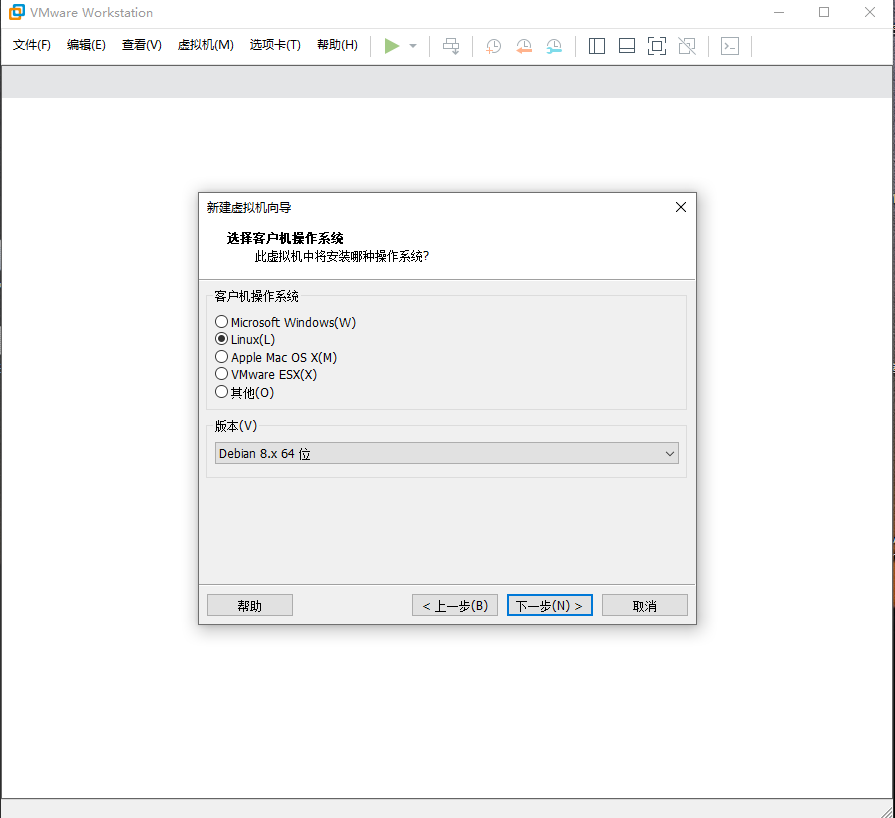The height and width of the screenshot is (818, 895).
Task: Select the 其他(O) radio option
Action: tap(244, 392)
